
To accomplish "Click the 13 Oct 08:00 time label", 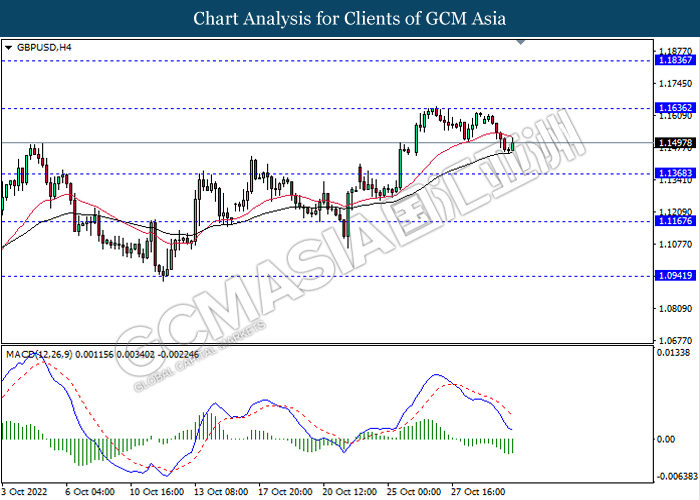I will (x=221, y=492).
